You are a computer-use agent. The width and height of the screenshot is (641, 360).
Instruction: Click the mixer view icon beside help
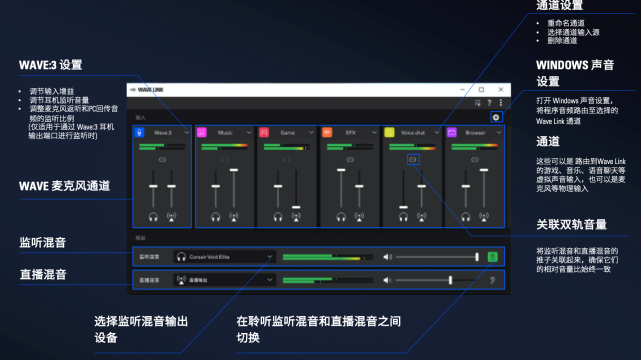(x=477, y=103)
